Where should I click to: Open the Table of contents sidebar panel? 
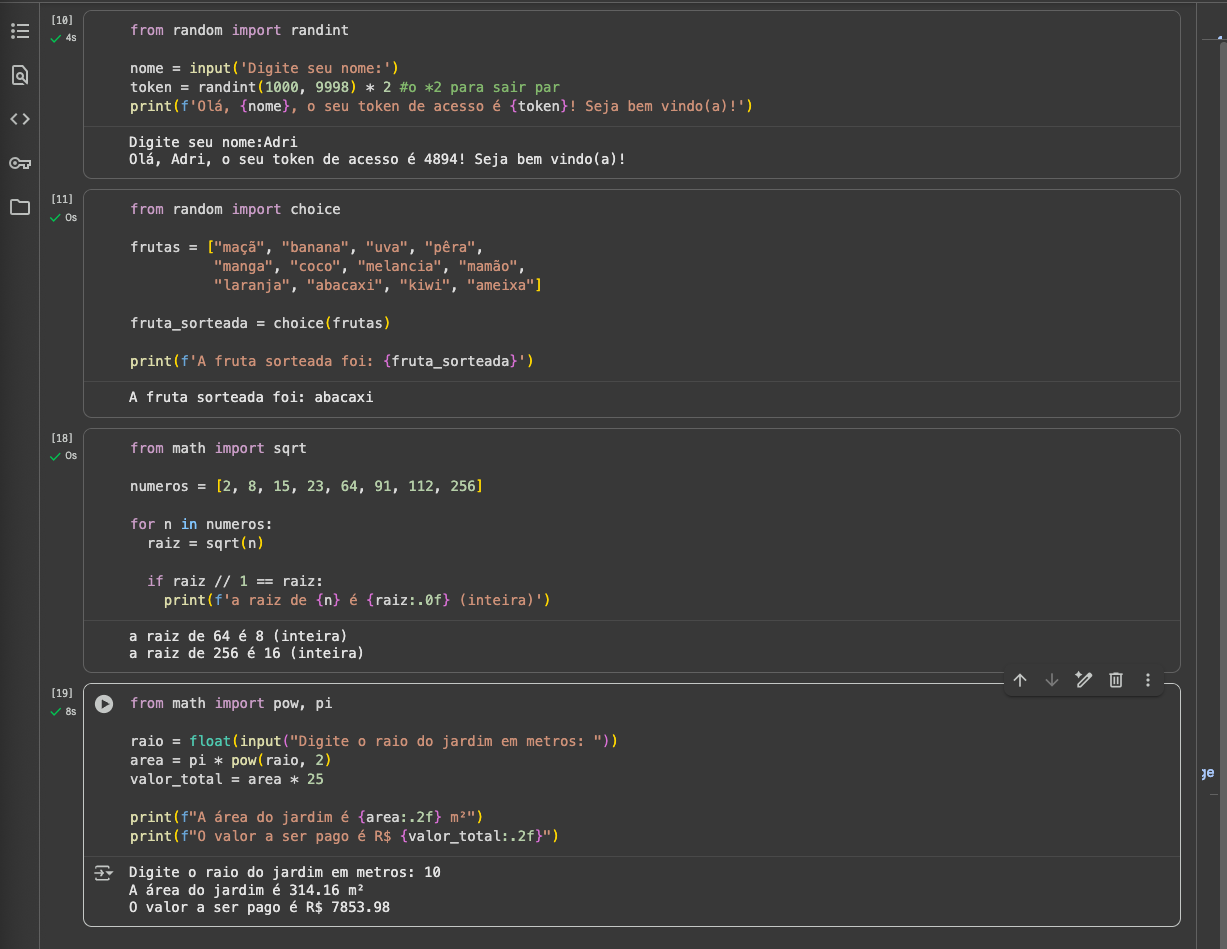[19, 31]
